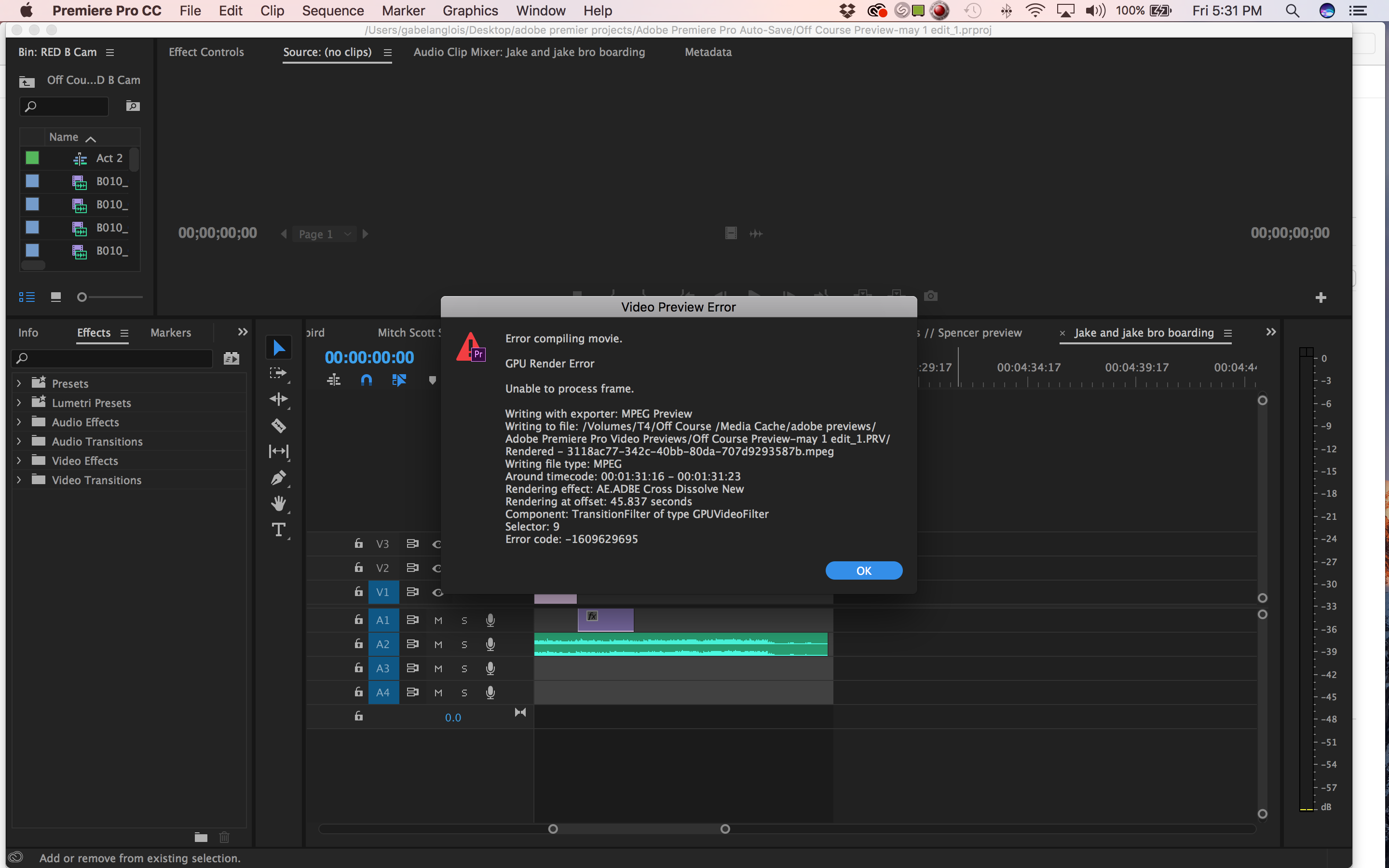Image resolution: width=1389 pixels, height=868 pixels.
Task: Toggle the Snap to Timeline icon
Action: coord(365,379)
